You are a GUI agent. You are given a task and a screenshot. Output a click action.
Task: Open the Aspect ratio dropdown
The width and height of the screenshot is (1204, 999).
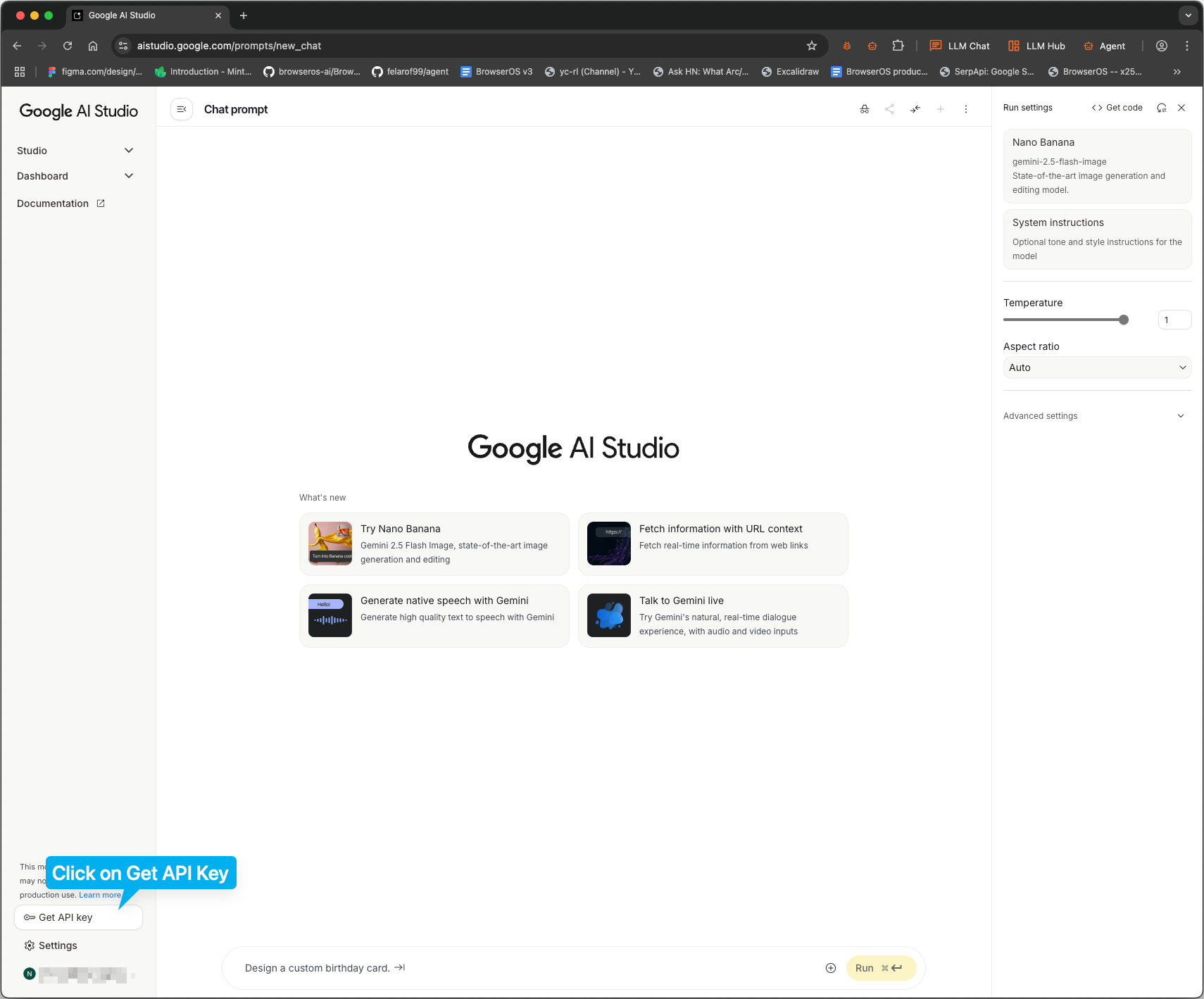click(1097, 367)
